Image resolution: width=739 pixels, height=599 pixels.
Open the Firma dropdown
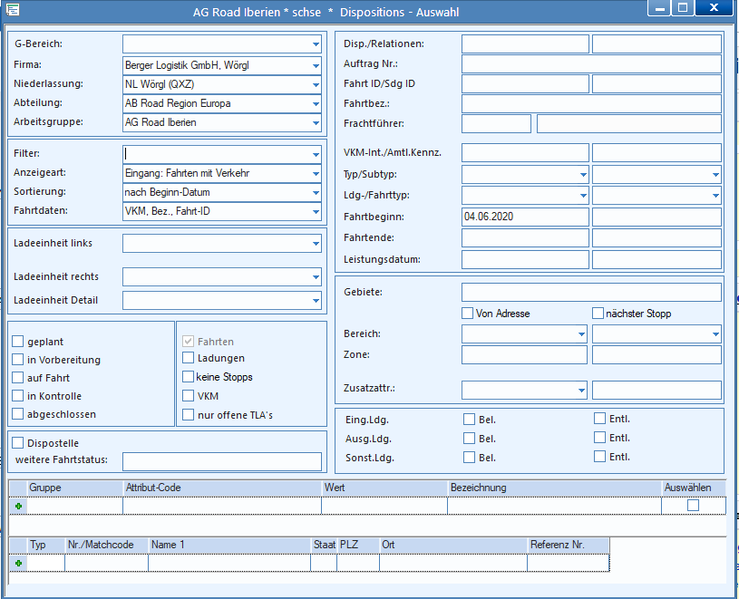pos(316,65)
